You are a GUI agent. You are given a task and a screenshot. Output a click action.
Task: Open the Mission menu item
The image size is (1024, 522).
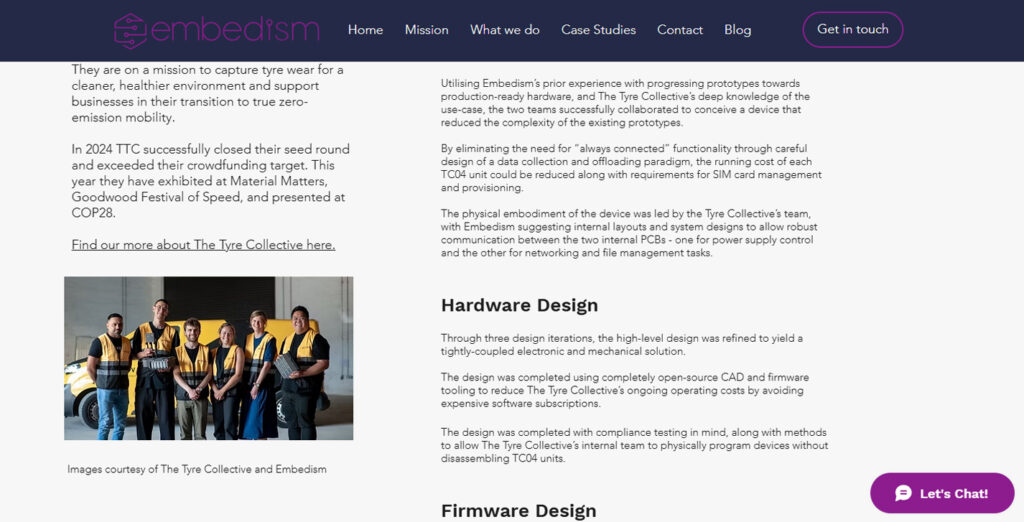coord(426,30)
